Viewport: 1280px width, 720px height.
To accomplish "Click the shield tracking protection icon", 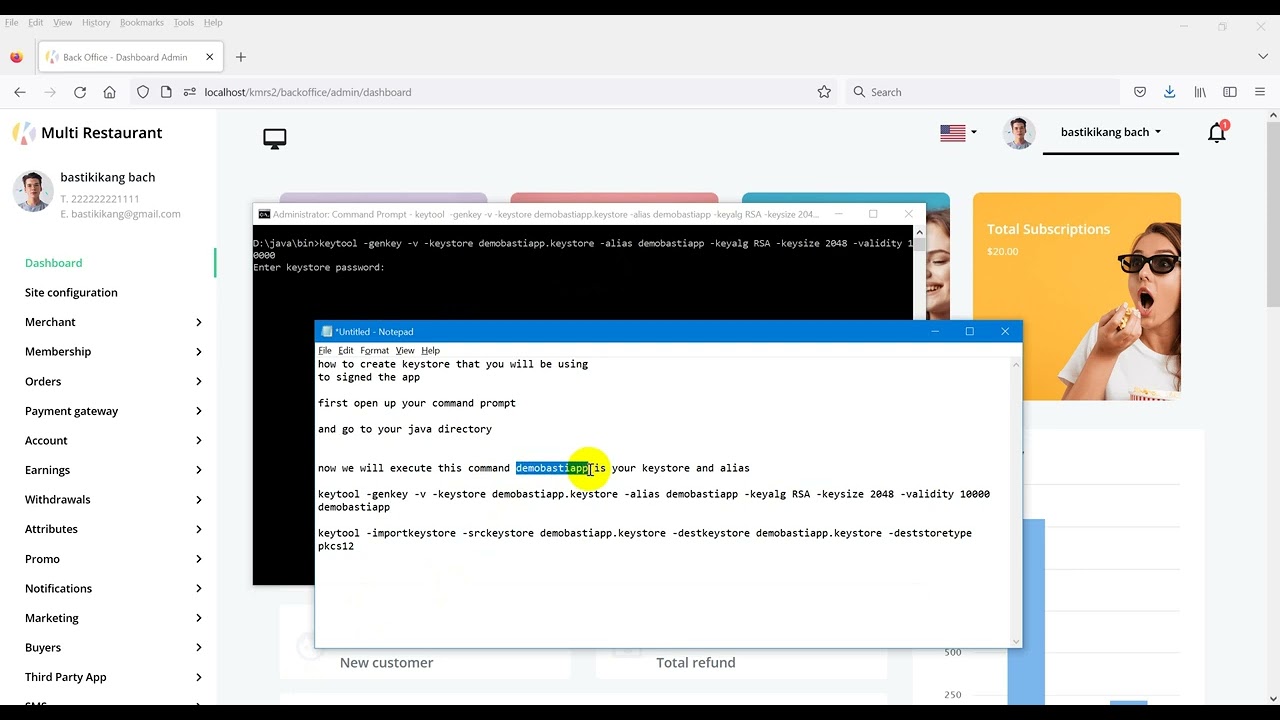I will 143,92.
